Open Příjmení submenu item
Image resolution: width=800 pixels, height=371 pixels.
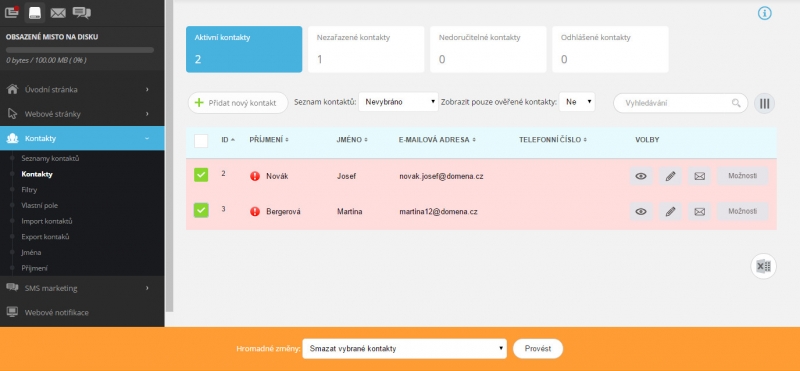pos(34,268)
